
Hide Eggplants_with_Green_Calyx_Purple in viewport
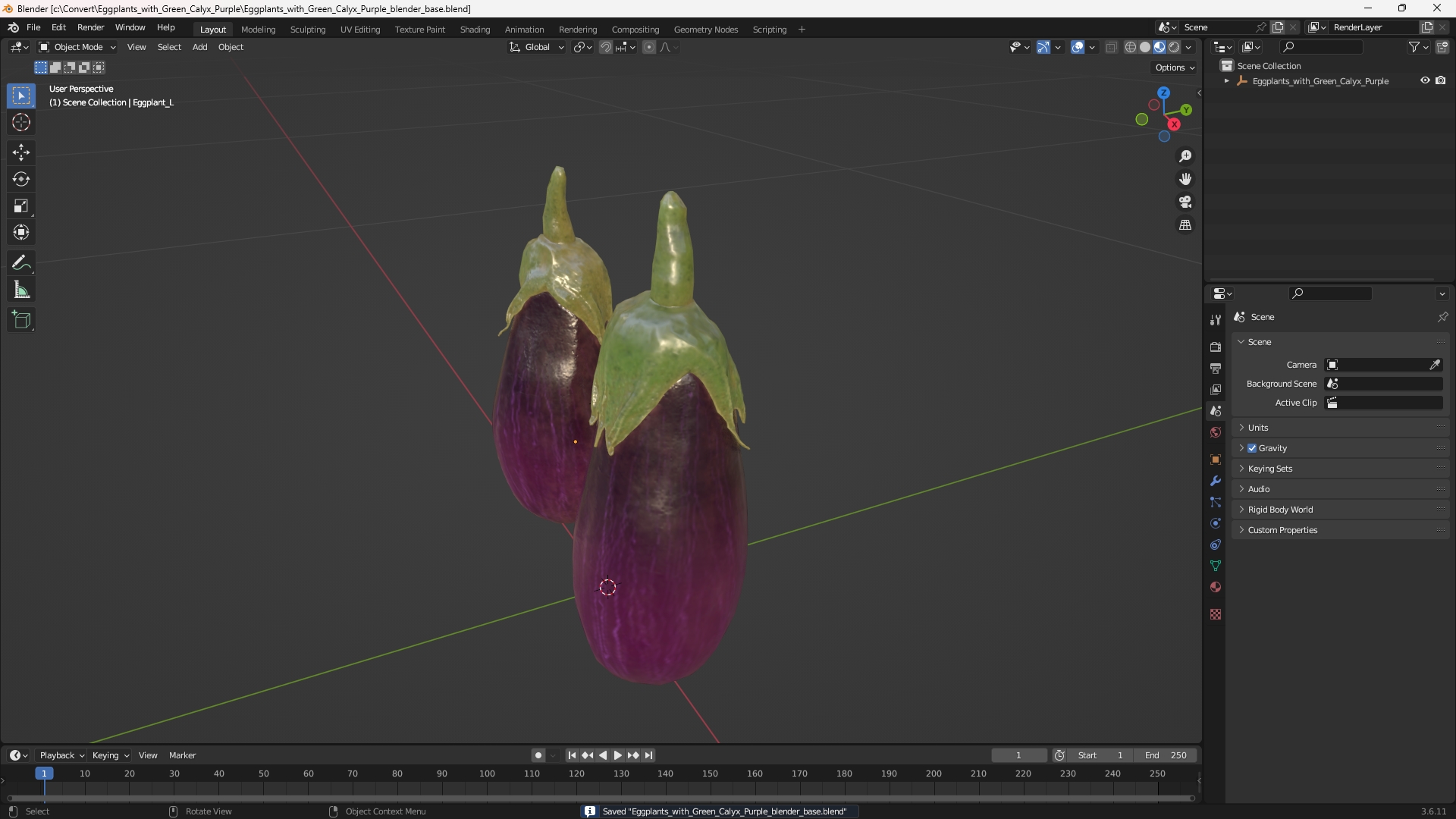(x=1425, y=80)
